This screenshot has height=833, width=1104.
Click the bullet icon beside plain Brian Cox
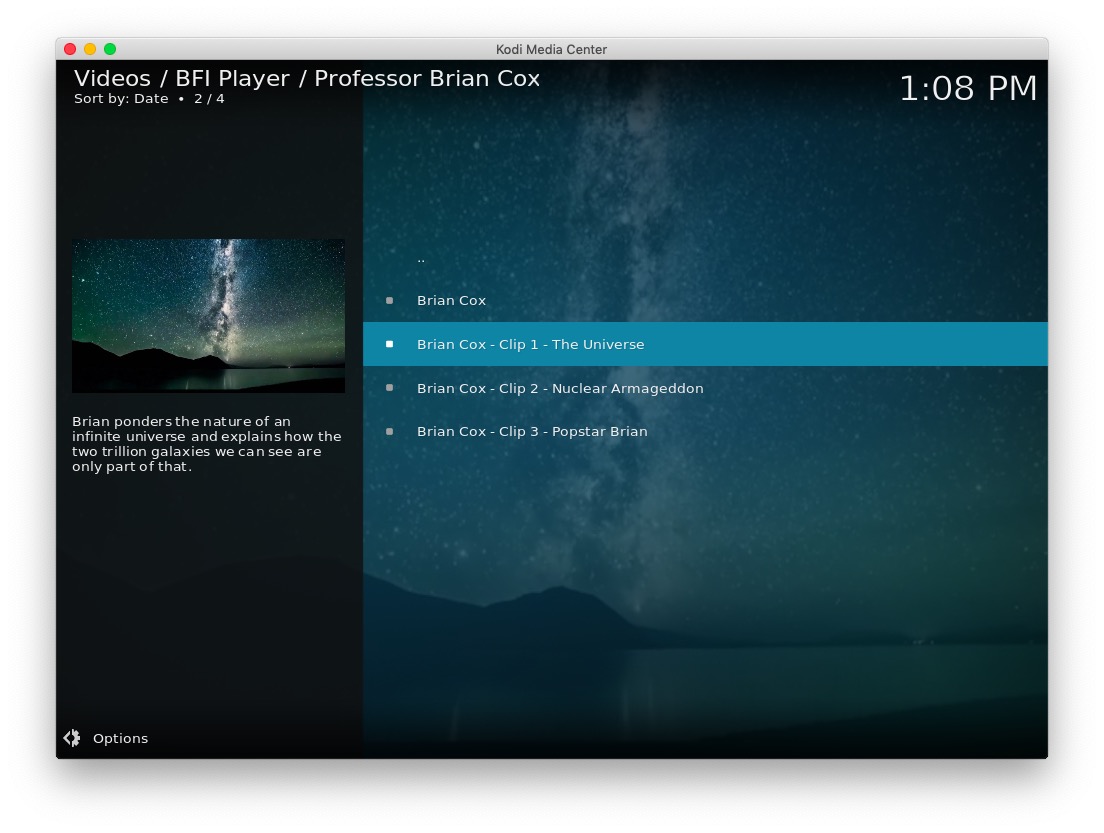pos(390,300)
